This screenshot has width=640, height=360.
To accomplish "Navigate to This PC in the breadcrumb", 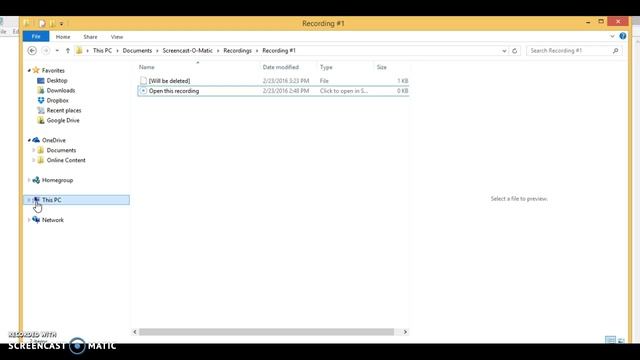I will click(x=102, y=51).
